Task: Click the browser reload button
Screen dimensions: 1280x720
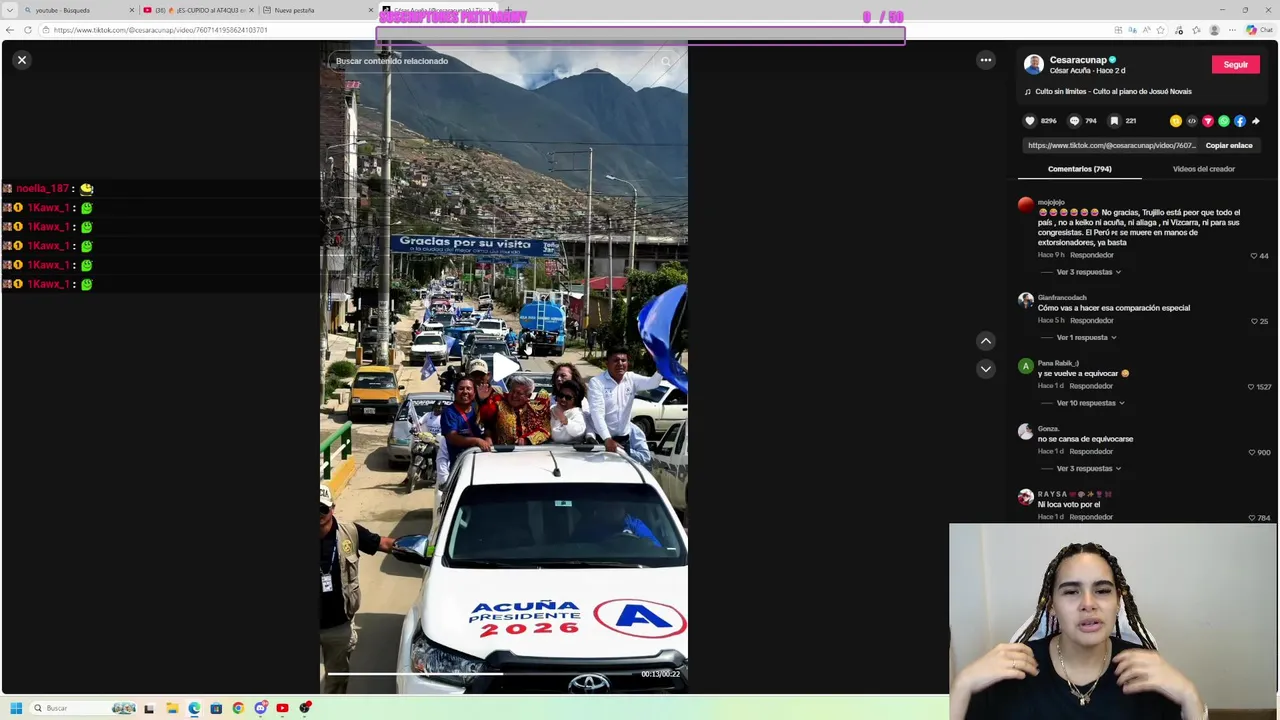Action: coord(27,30)
